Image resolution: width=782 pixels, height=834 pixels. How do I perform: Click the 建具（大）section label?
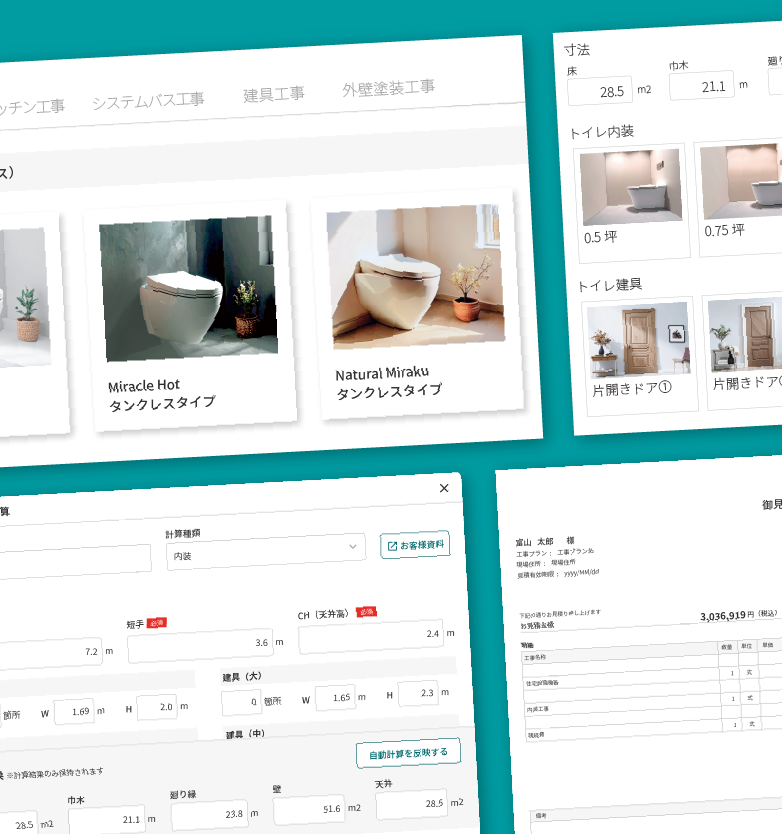tap(242, 677)
